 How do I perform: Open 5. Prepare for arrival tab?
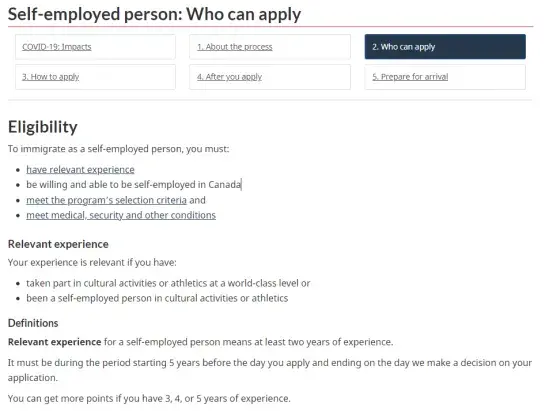coord(445,77)
